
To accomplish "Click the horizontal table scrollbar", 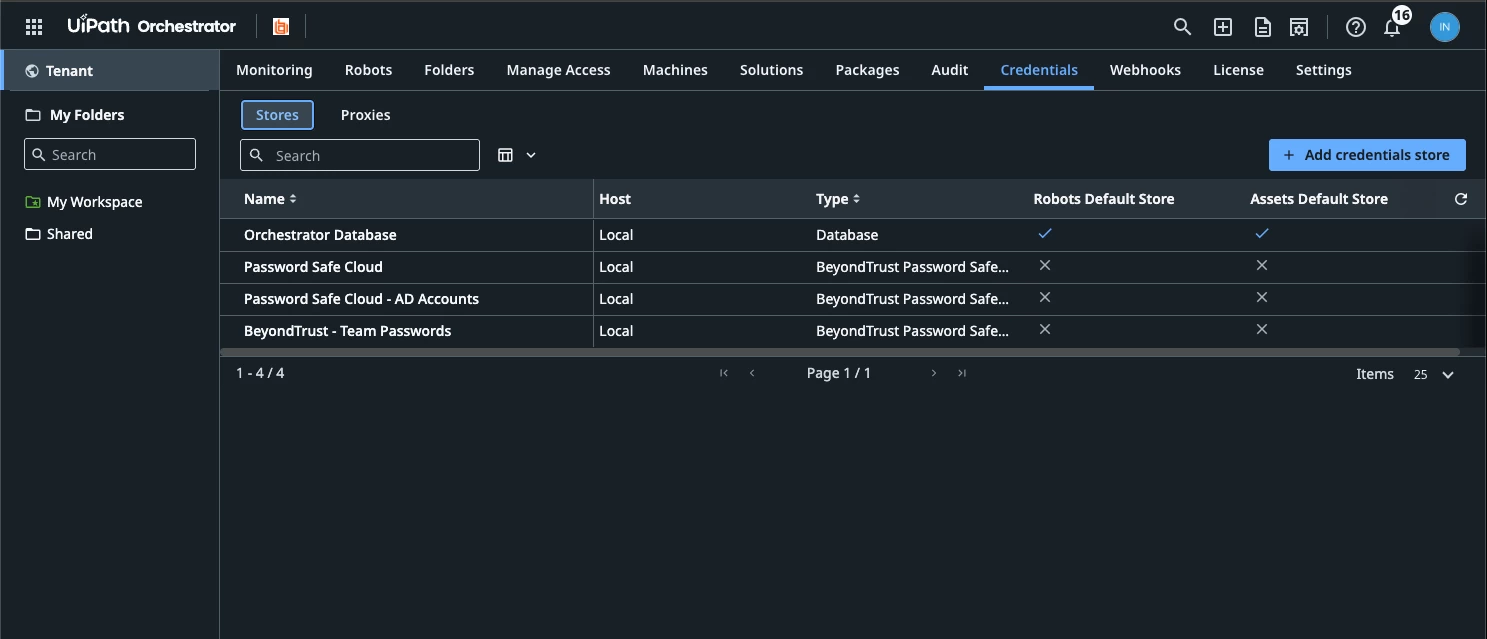I will (x=840, y=352).
